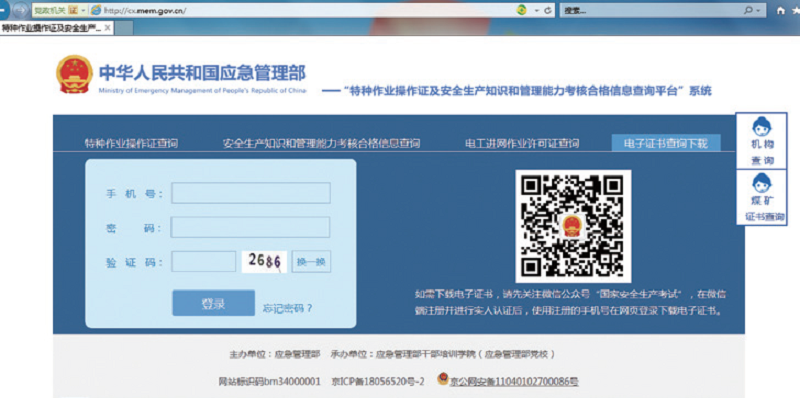The width and height of the screenshot is (800, 398).
Task: Click the 登录 button
Action: [213, 303]
